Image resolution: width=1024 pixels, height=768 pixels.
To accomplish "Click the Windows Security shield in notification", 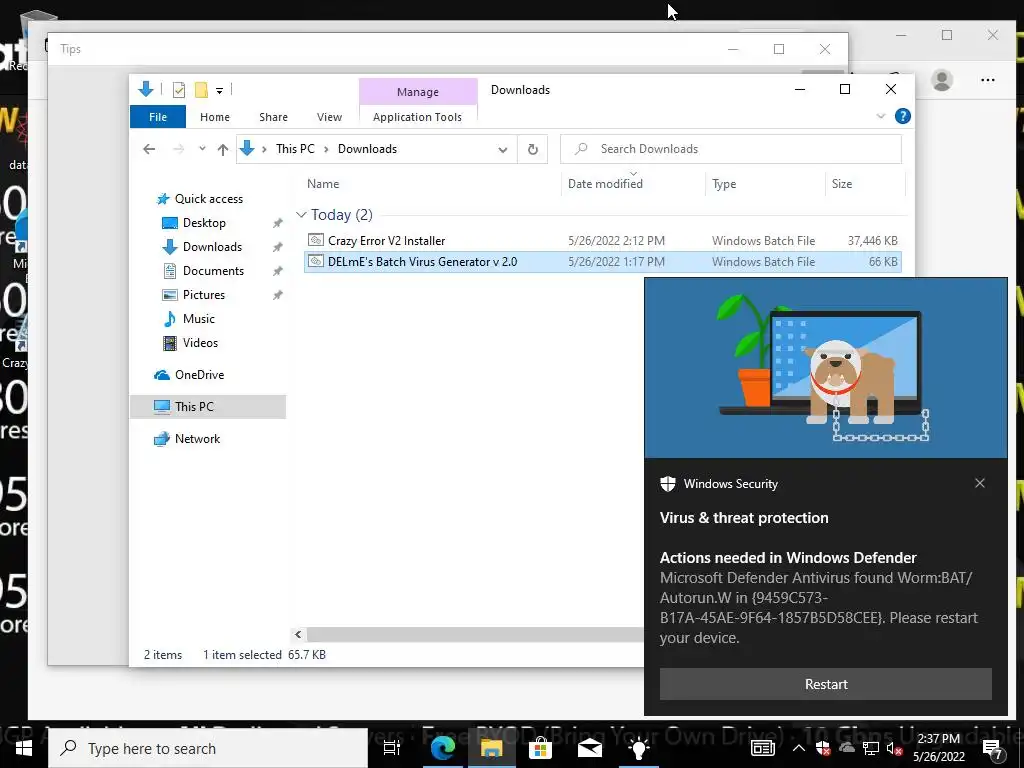I will tap(667, 484).
